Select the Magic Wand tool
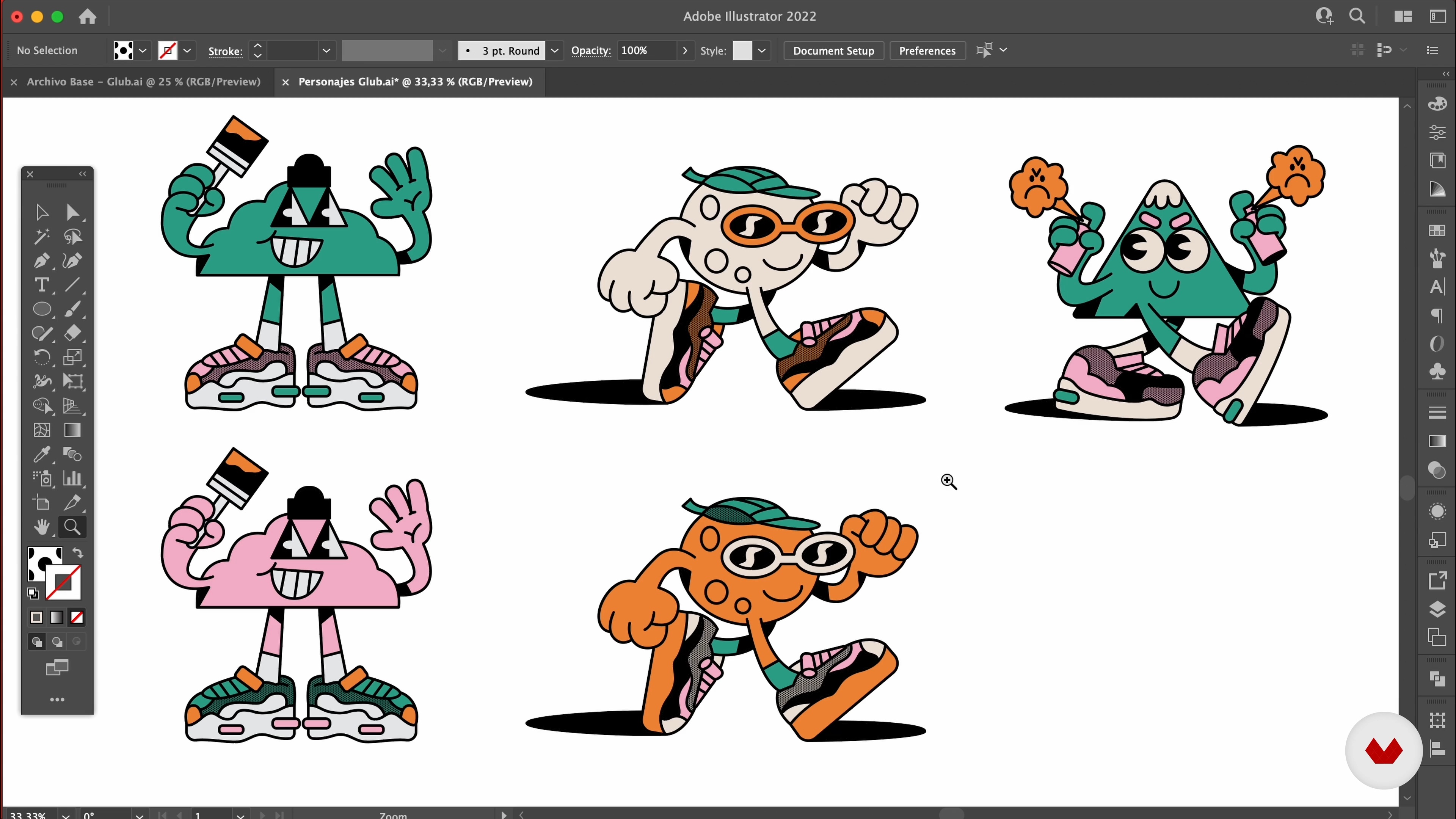Image resolution: width=1456 pixels, height=819 pixels. coord(41,236)
